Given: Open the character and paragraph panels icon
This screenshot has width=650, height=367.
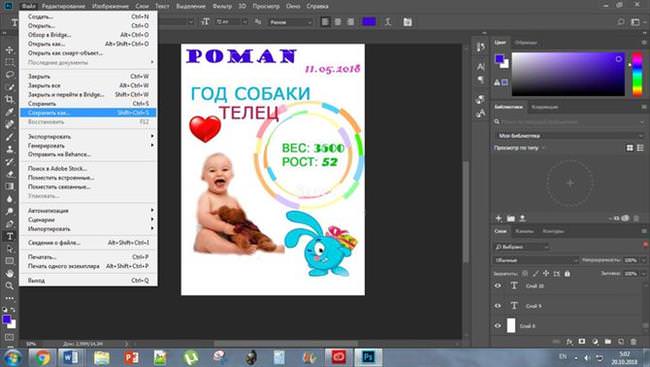Looking at the screenshot, I should tap(407, 22).
